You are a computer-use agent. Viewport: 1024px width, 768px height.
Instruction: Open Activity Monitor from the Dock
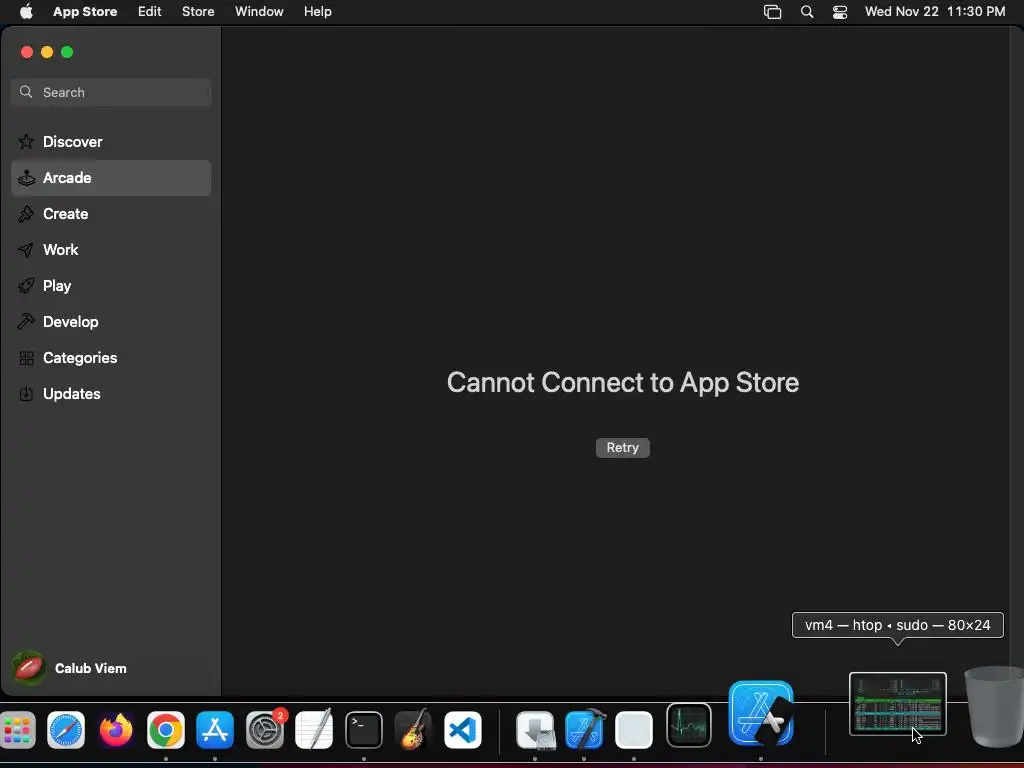(x=689, y=725)
